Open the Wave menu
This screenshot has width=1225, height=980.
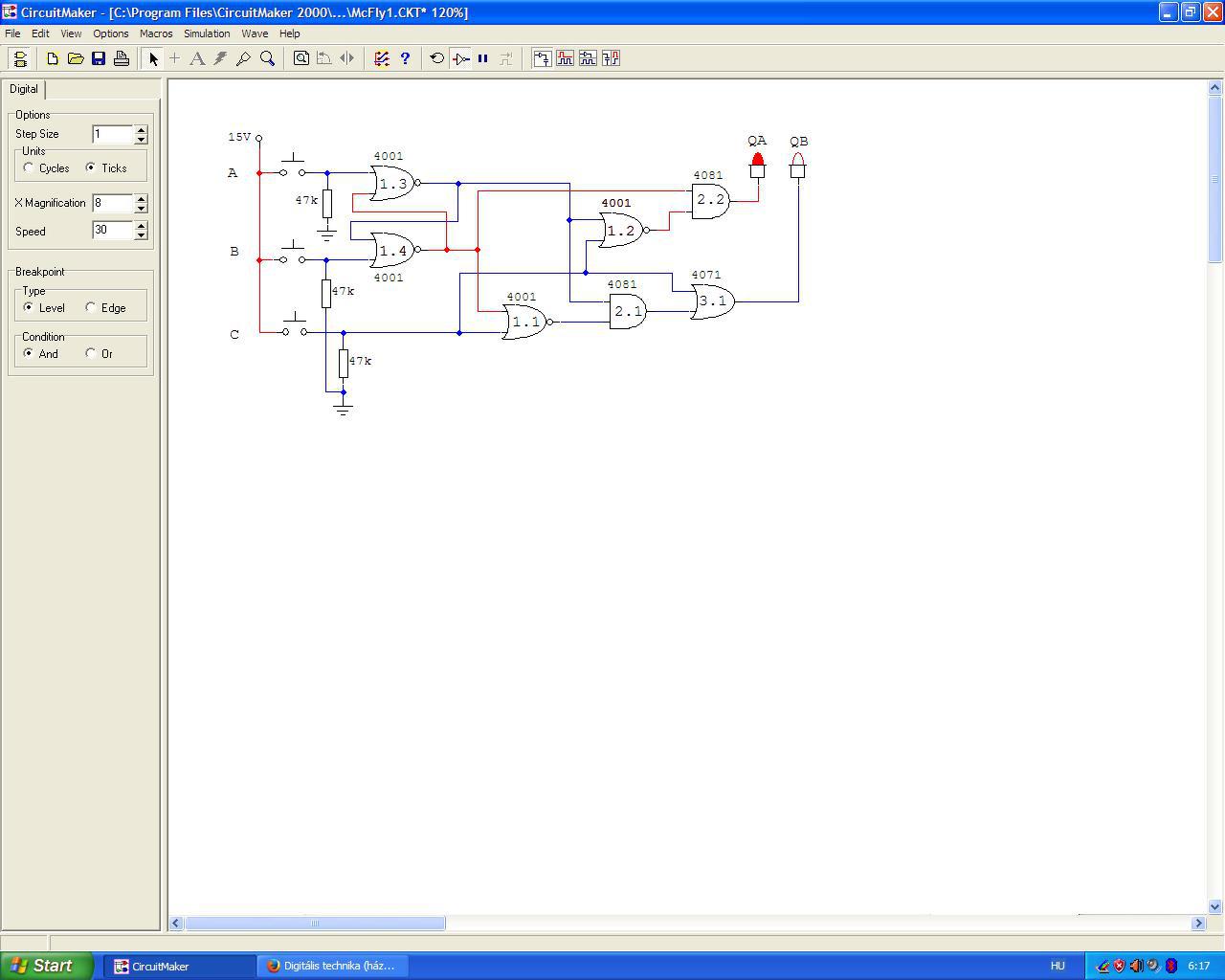coord(255,33)
